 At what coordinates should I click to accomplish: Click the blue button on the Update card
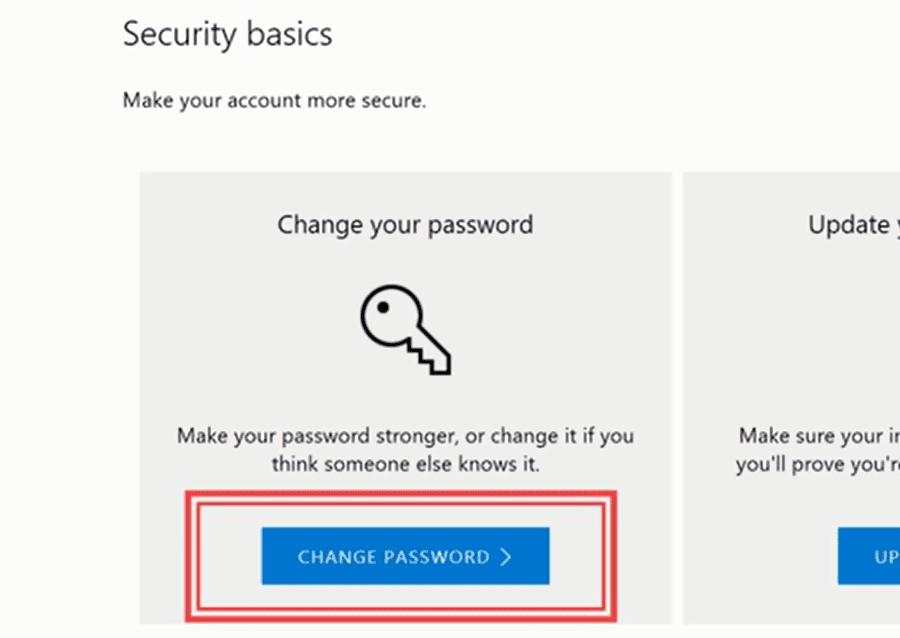[870, 557]
